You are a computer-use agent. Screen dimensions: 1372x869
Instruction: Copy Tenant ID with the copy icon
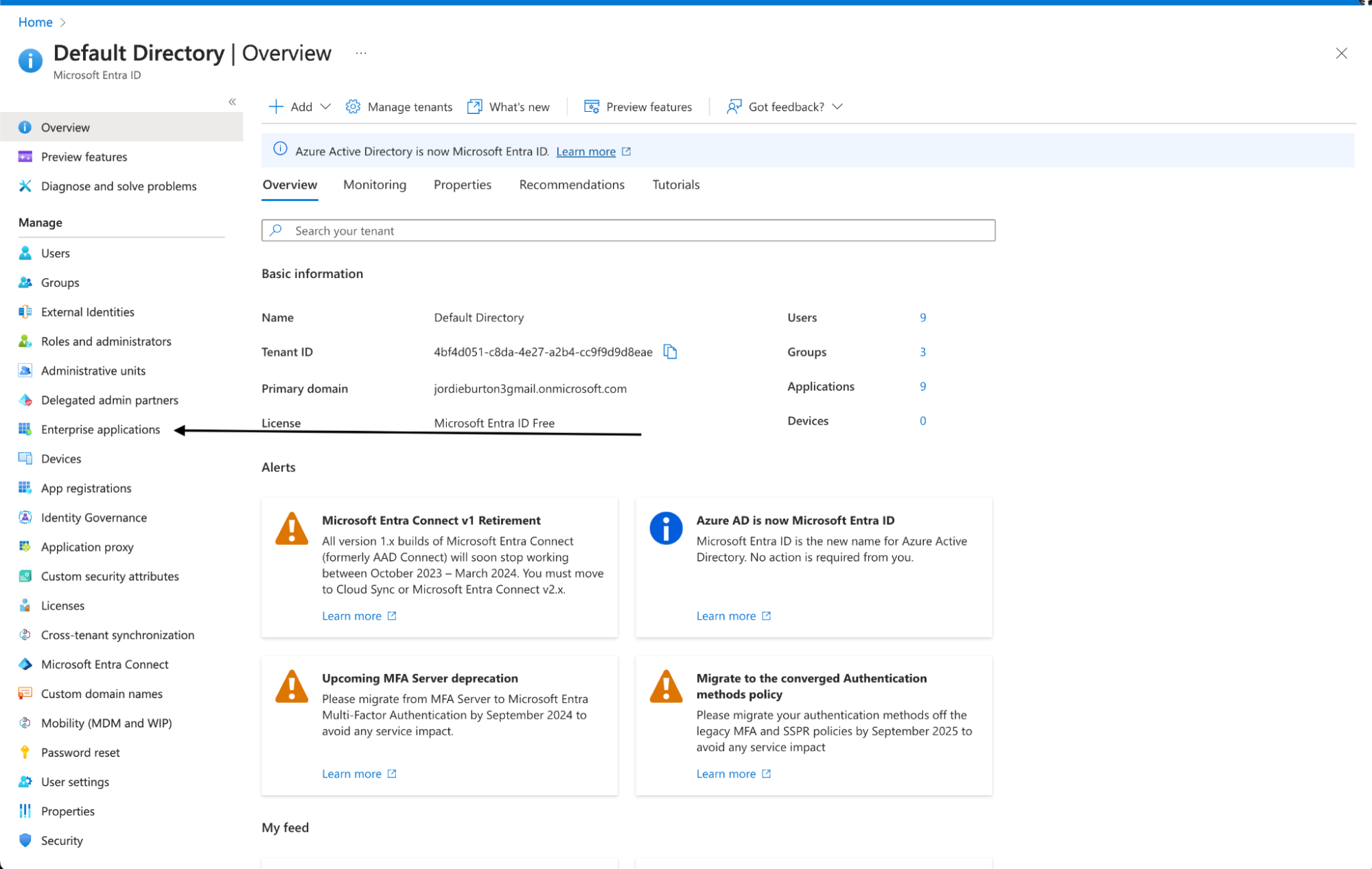click(671, 352)
